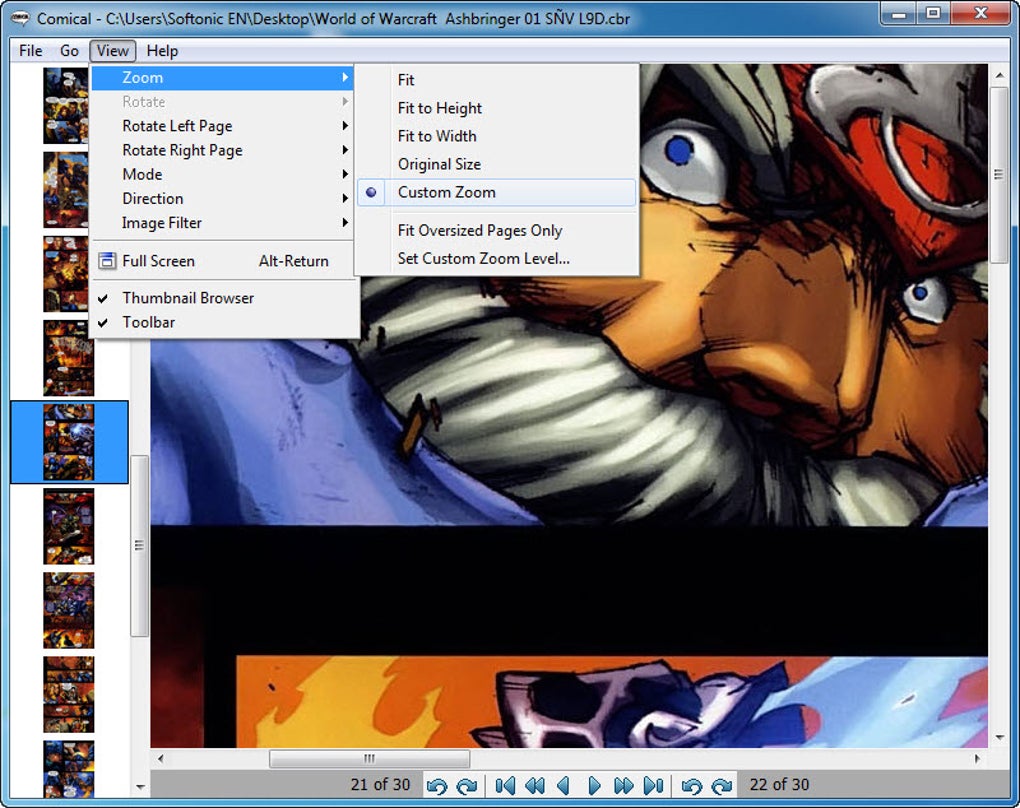Click the vertical scrollbar thumb of page view
Image resolution: width=1020 pixels, height=808 pixels.
click(999, 174)
